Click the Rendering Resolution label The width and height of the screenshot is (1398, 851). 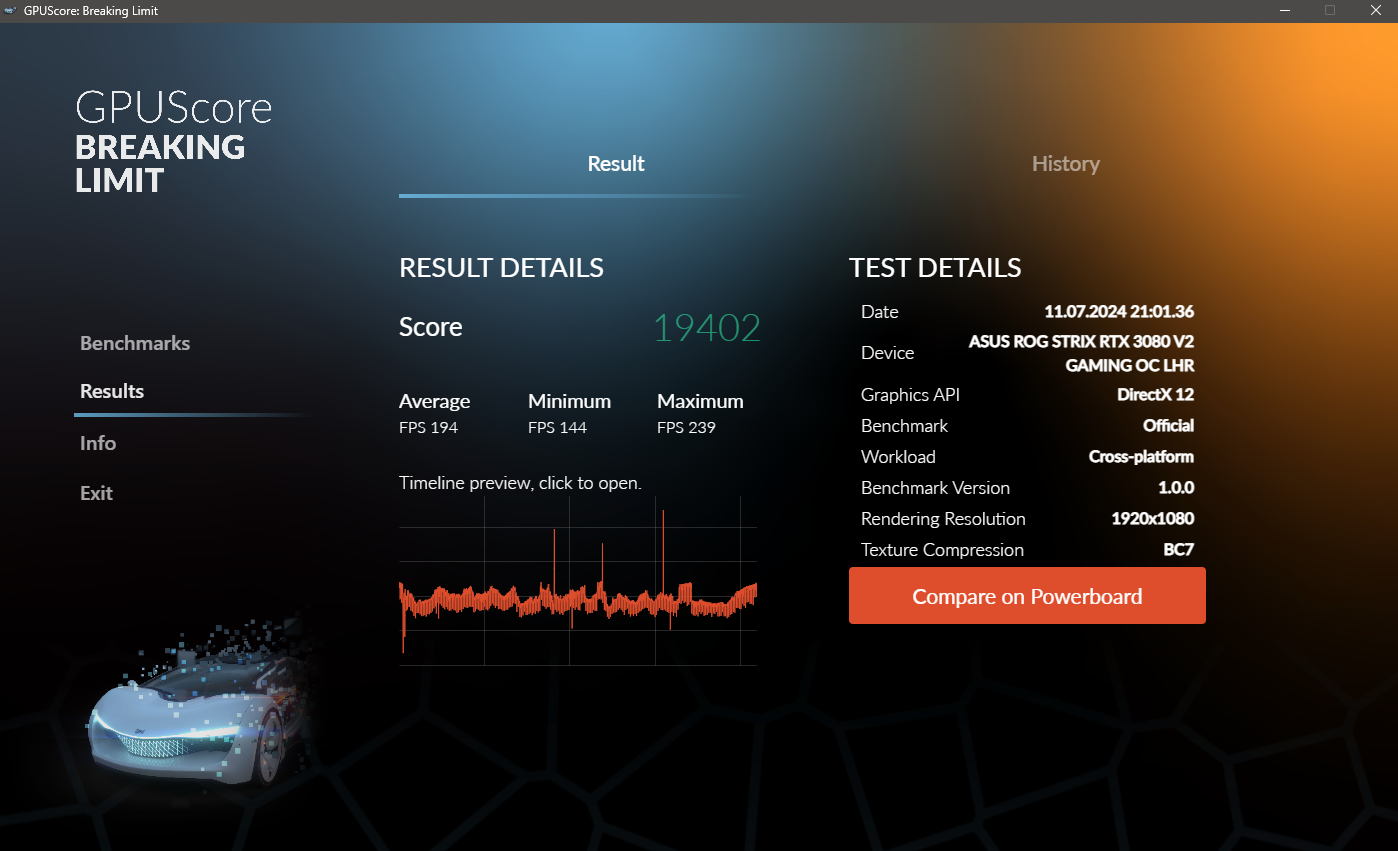click(x=943, y=519)
